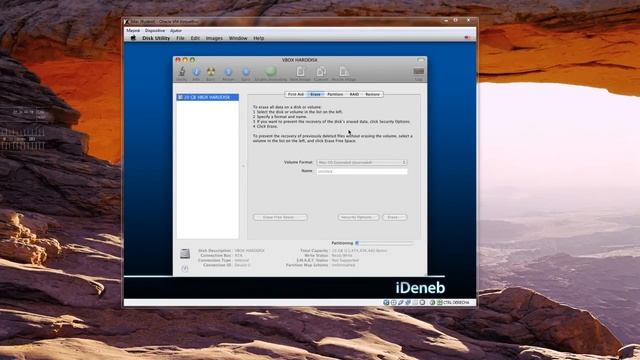Click the sidebar splitter handle dot
This screenshot has height=360, width=640.
tap(243, 166)
